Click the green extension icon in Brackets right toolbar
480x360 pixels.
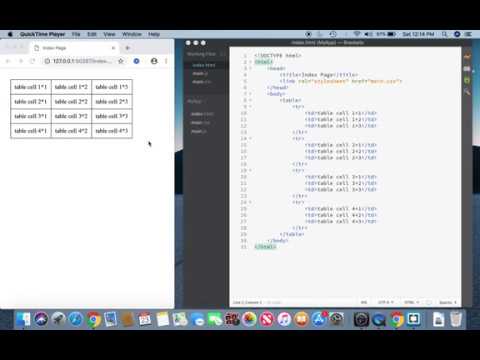point(467,80)
